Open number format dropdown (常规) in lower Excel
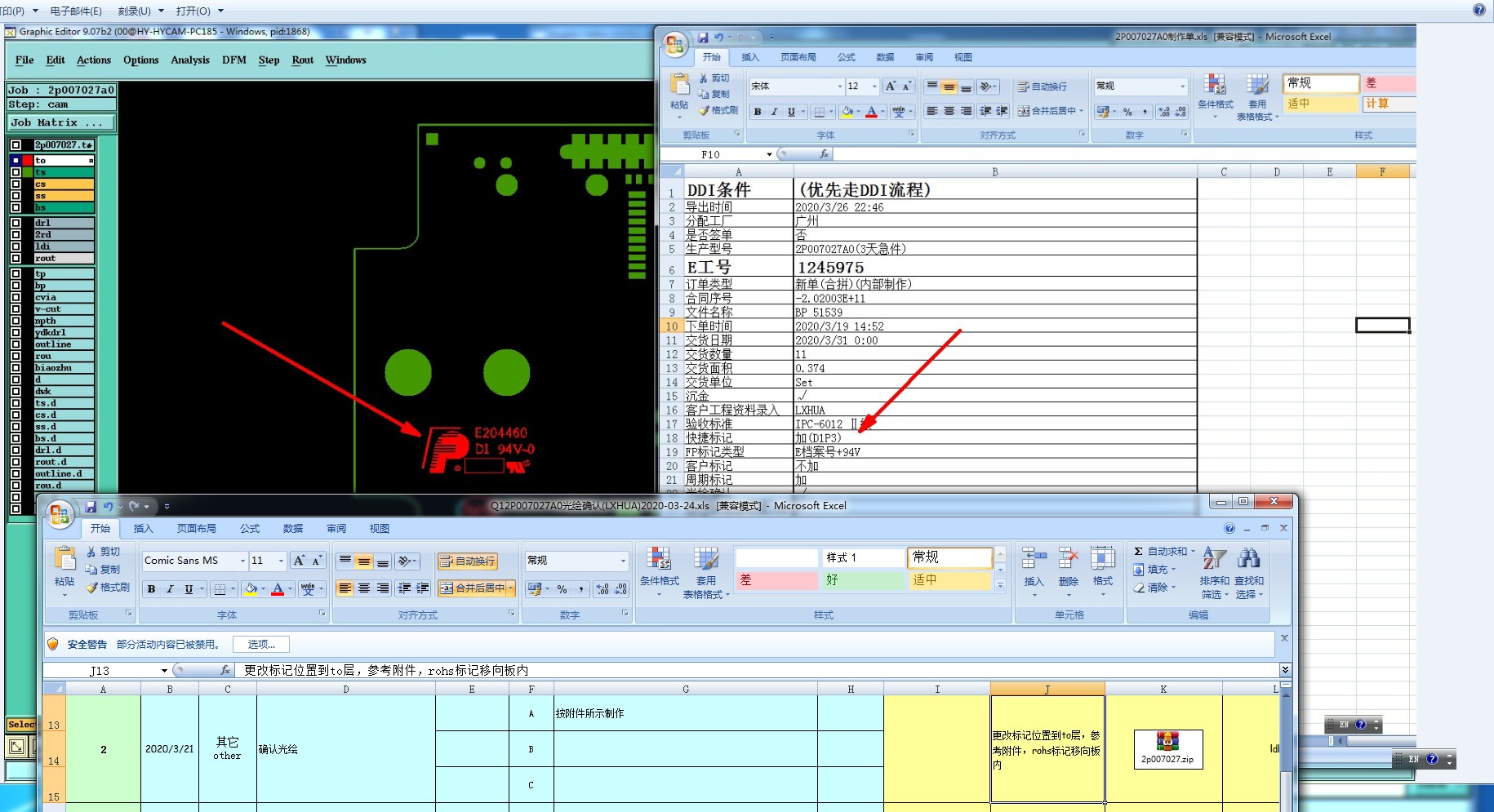The height and width of the screenshot is (812, 1494). (623, 561)
